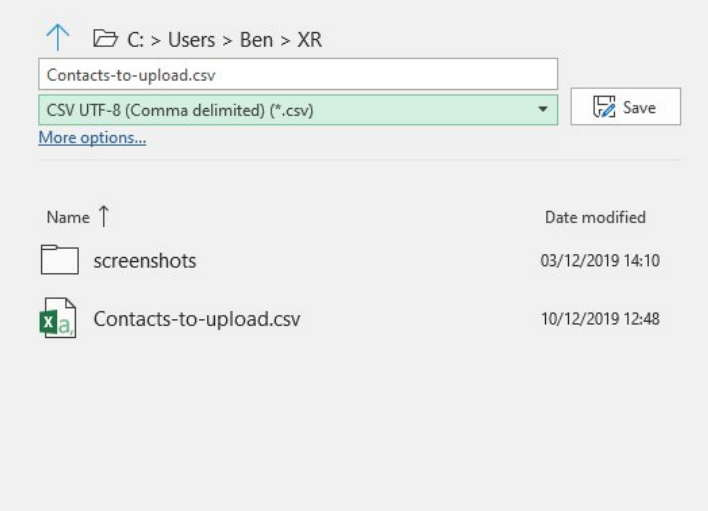
Task: Open the file type dropdown arrow
Action: pyautogui.click(x=543, y=109)
